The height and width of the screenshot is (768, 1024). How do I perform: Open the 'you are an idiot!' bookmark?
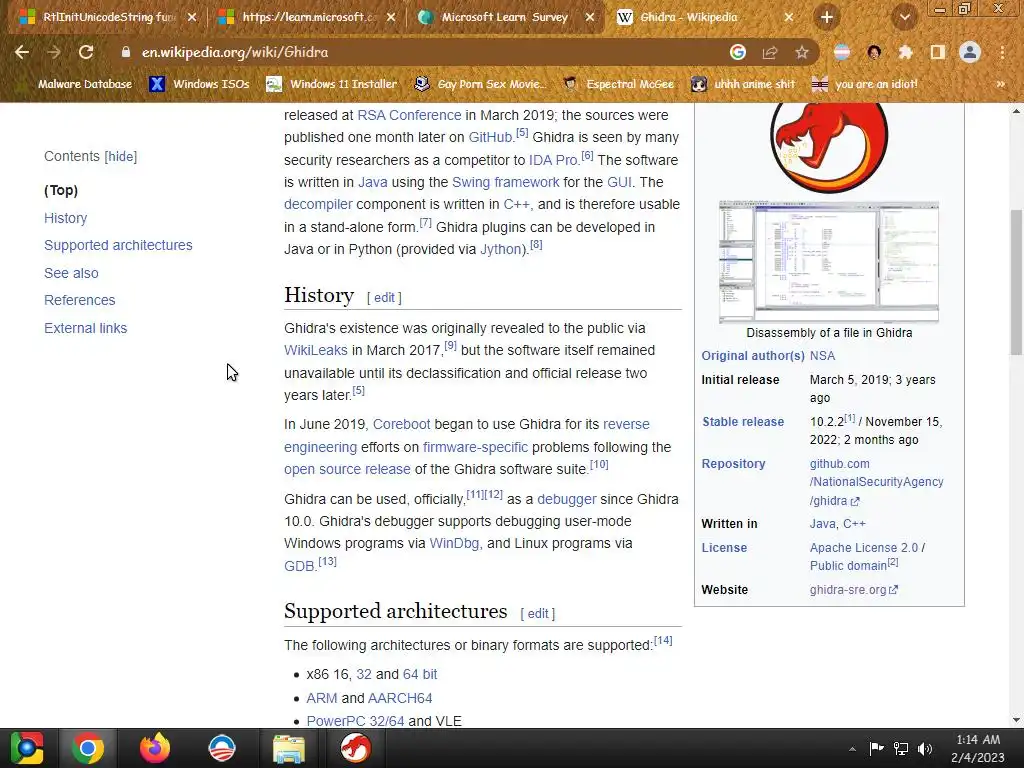click(x=865, y=84)
